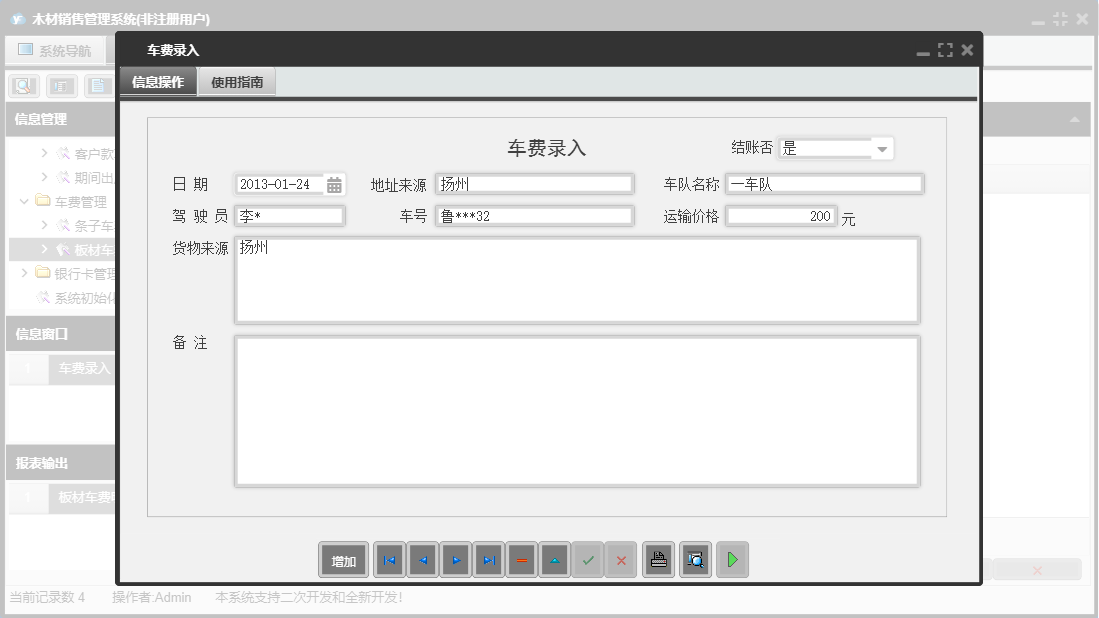Jump to the last record
The height and width of the screenshot is (618, 1099).
[488, 559]
